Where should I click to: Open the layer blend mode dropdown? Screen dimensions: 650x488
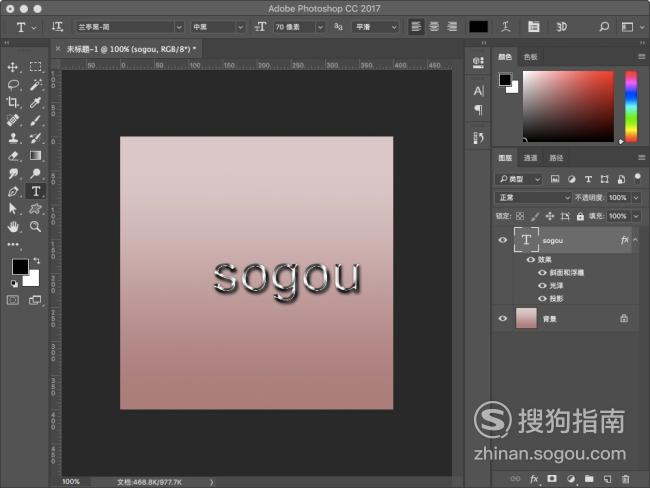(x=533, y=198)
